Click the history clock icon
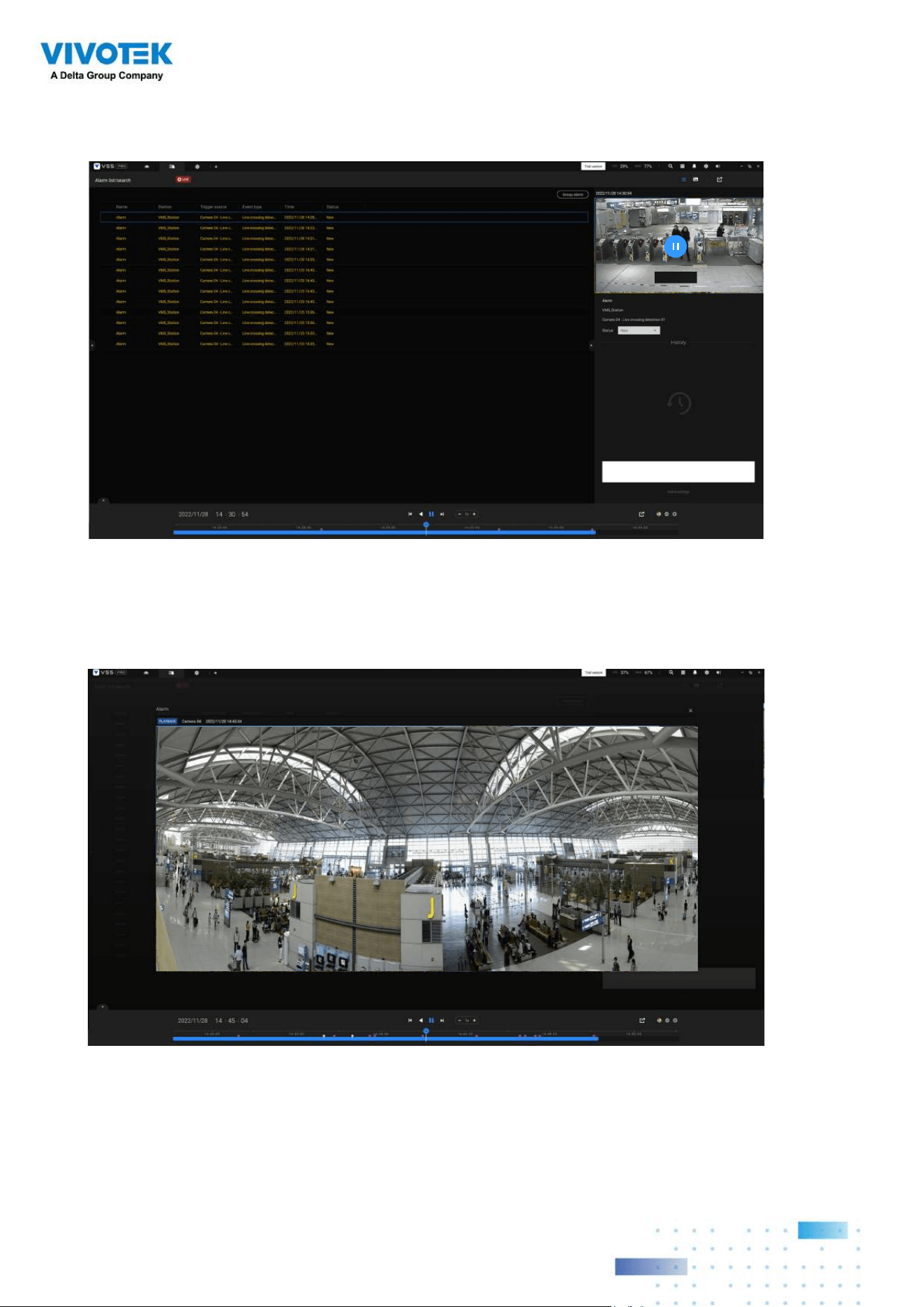The image size is (924, 1307). tap(678, 403)
